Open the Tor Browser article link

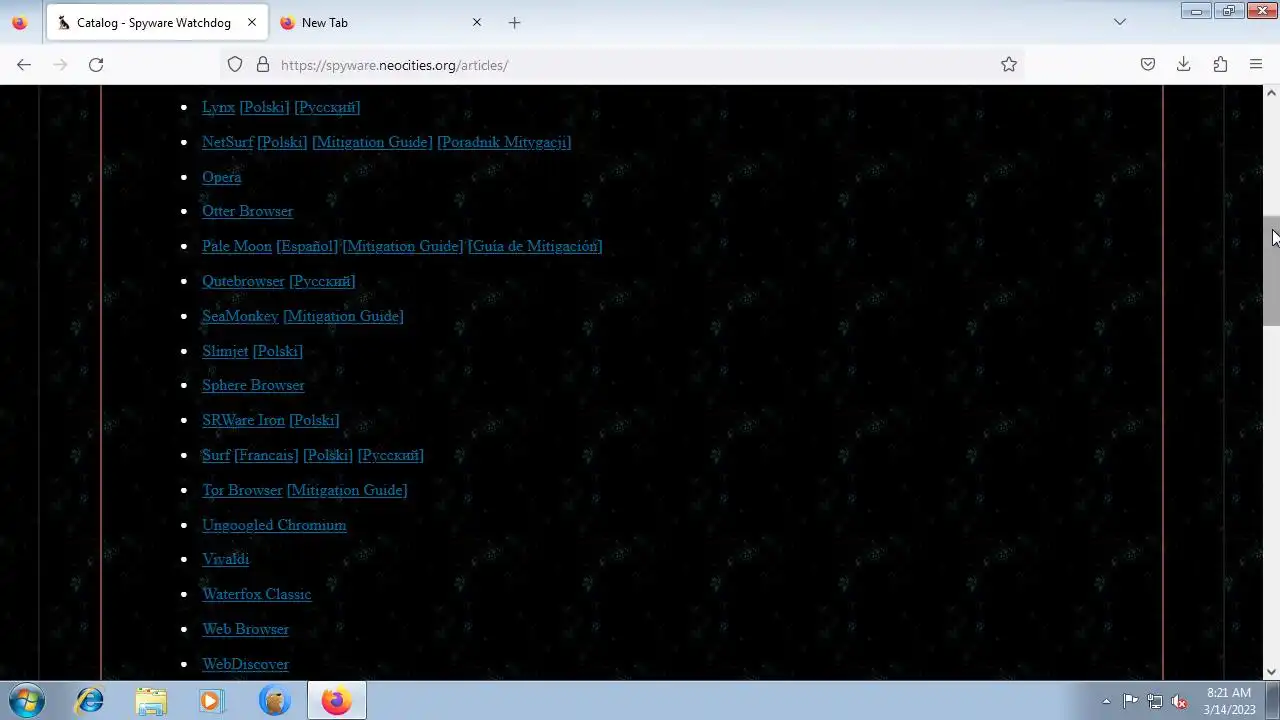pyautogui.click(x=242, y=490)
